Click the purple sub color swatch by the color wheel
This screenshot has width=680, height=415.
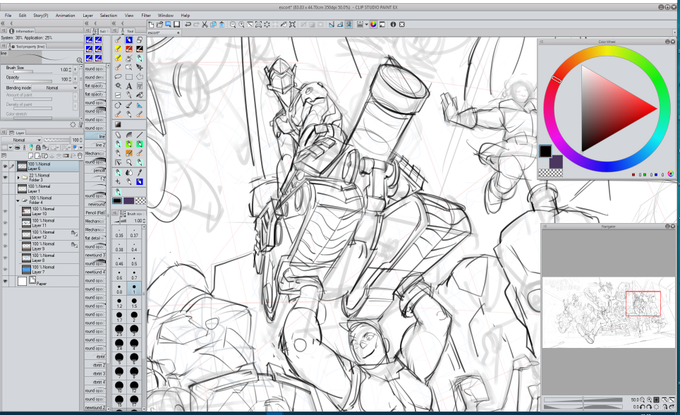click(556, 162)
